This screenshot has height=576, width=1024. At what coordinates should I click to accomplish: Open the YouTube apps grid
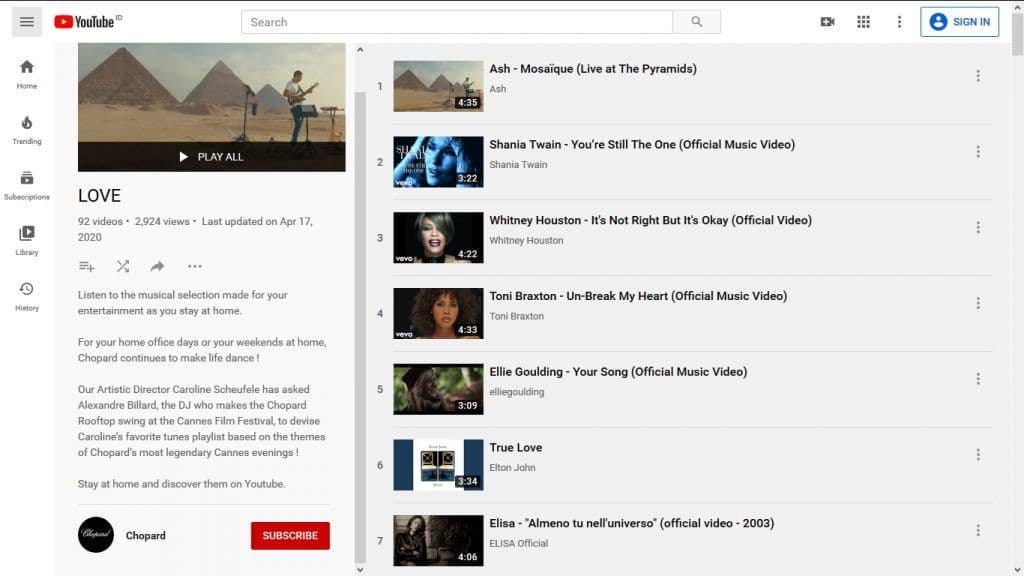(x=863, y=22)
